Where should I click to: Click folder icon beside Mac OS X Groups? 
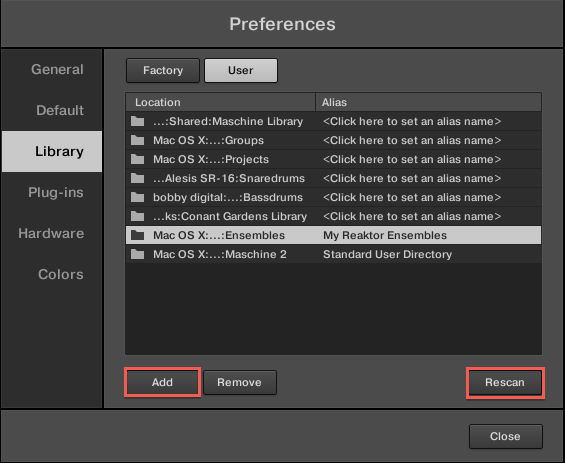[137, 140]
